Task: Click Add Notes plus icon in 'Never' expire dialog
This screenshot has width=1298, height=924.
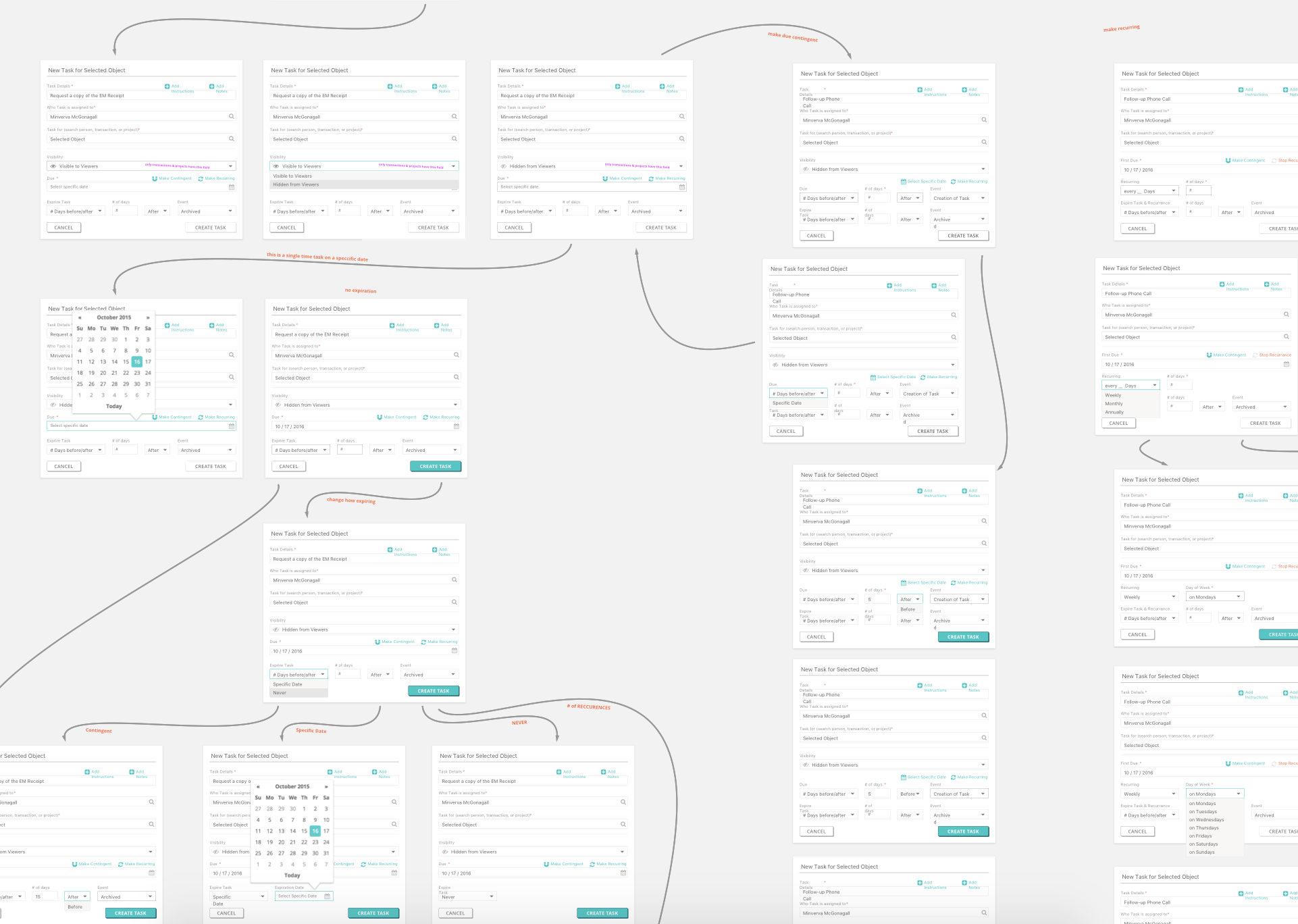Action: click(x=604, y=772)
